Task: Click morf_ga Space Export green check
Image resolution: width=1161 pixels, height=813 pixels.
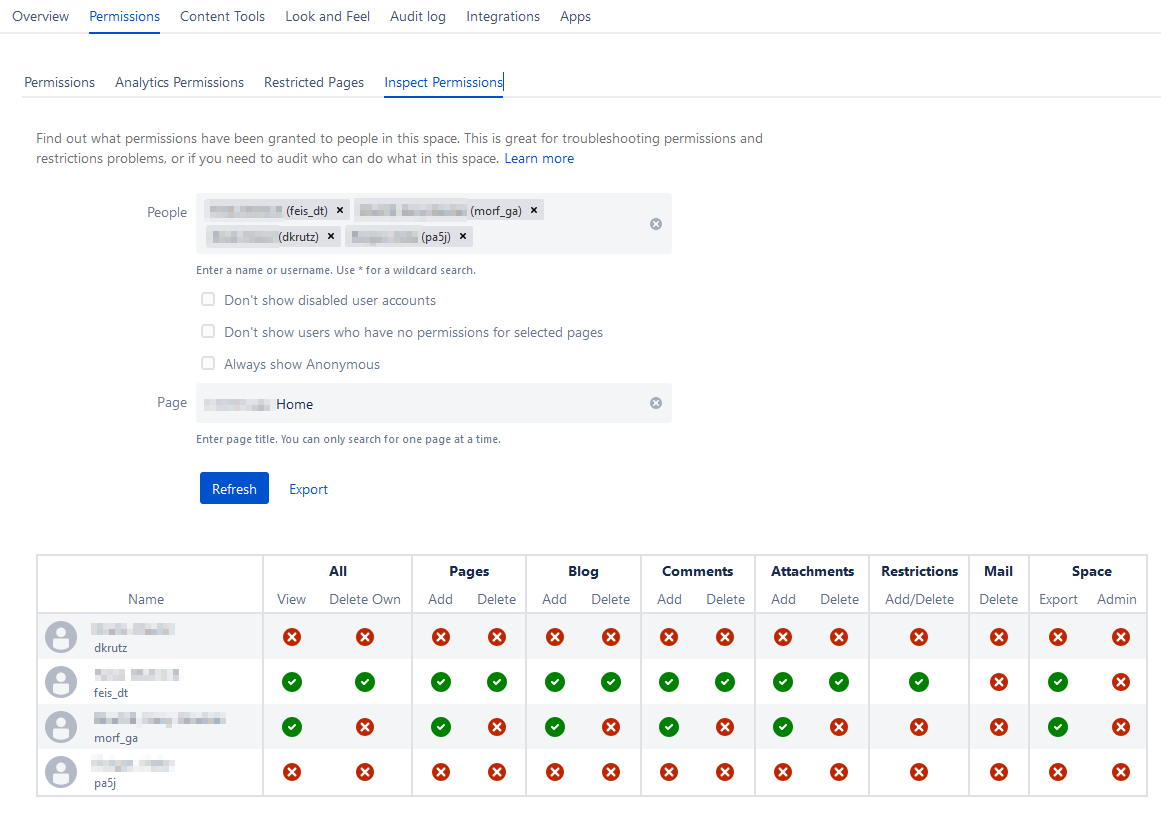Action: [1058, 727]
